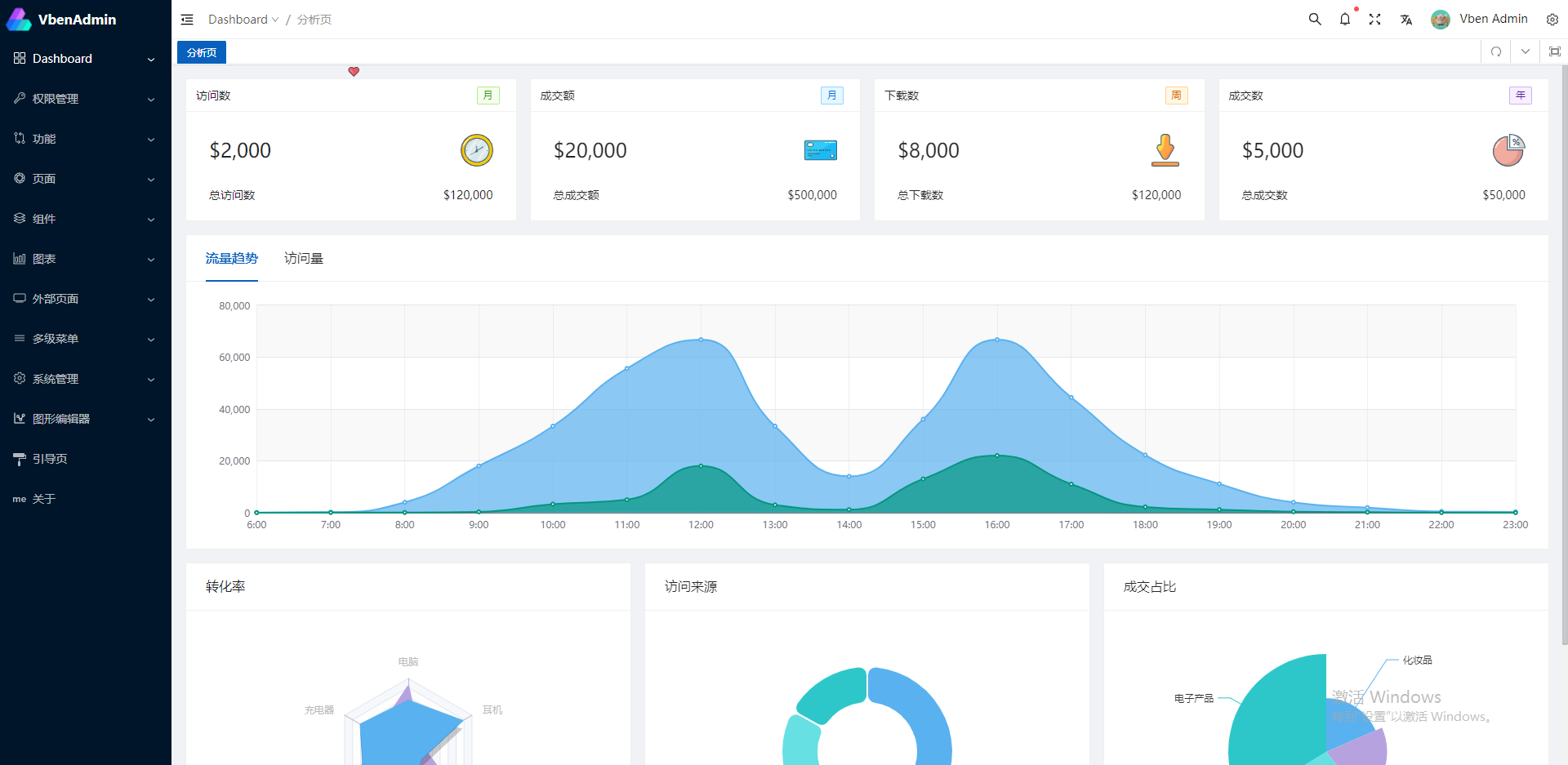
Task: Click the 访问来源 card title
Action: pos(691,587)
